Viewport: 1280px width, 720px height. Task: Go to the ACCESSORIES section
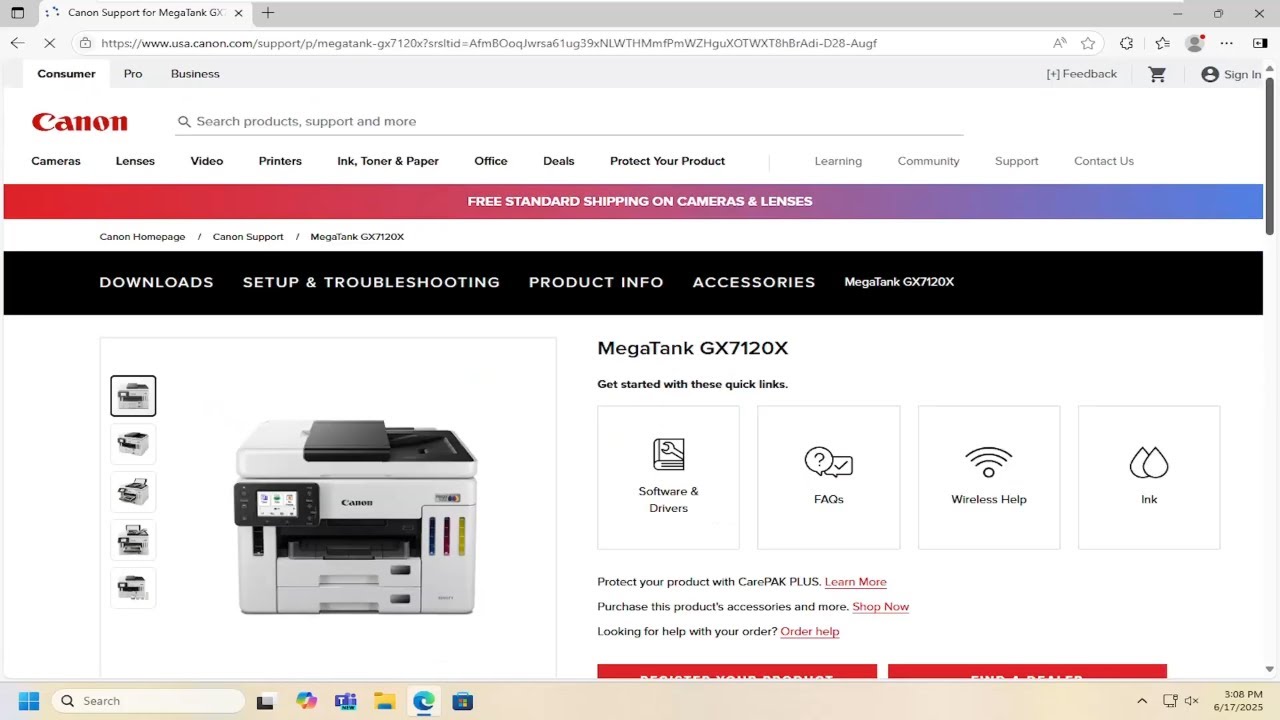click(x=754, y=283)
